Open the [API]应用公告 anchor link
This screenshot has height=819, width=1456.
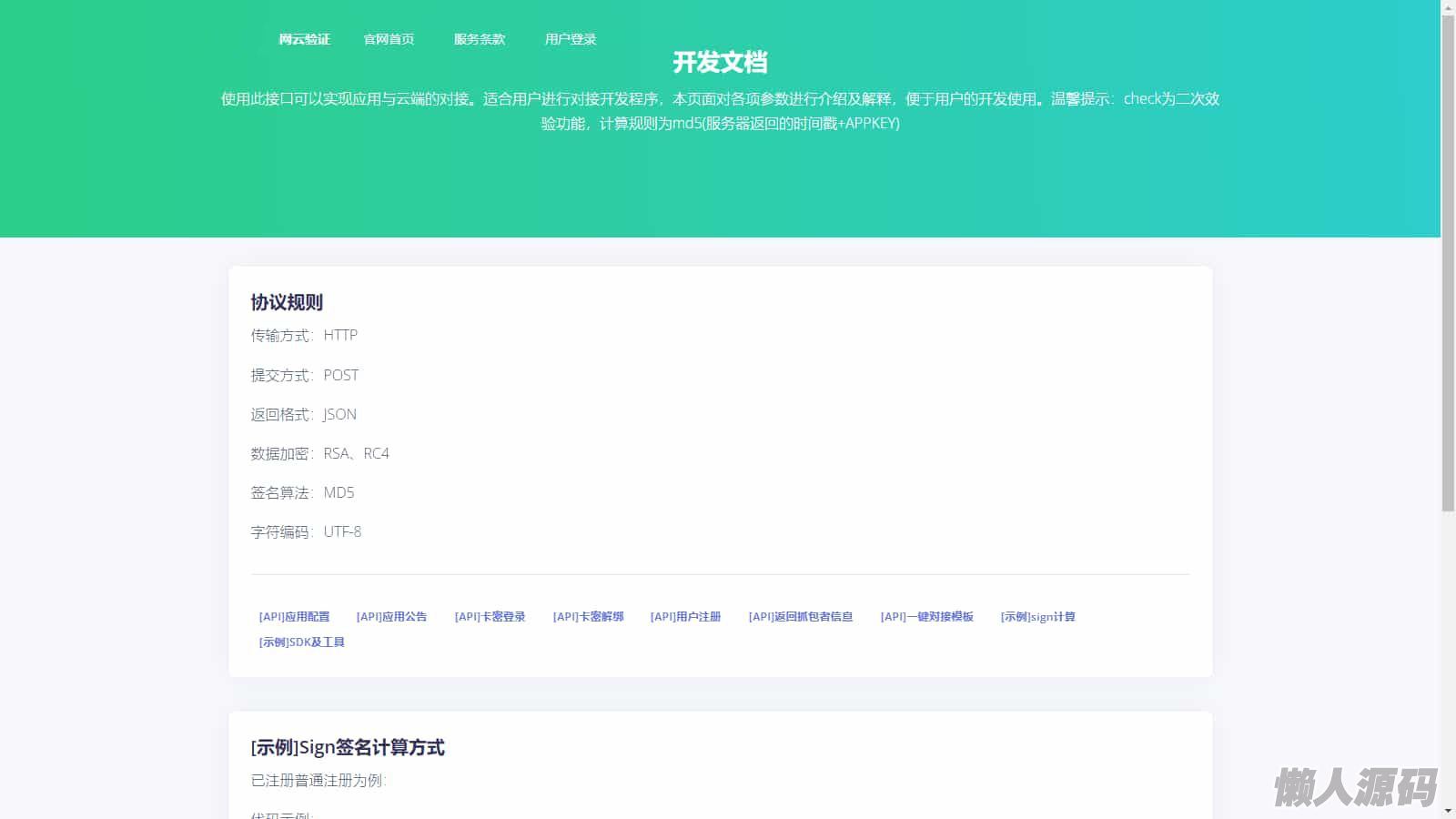pyautogui.click(x=391, y=617)
